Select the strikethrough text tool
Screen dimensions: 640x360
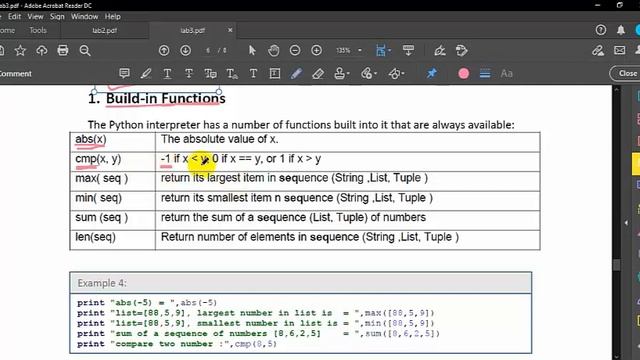(x=189, y=73)
